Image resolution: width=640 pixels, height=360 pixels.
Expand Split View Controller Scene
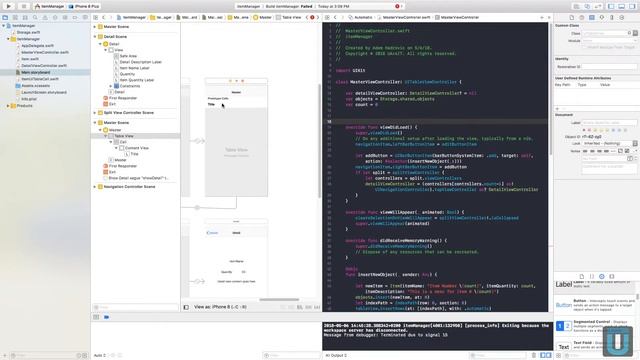(95, 113)
